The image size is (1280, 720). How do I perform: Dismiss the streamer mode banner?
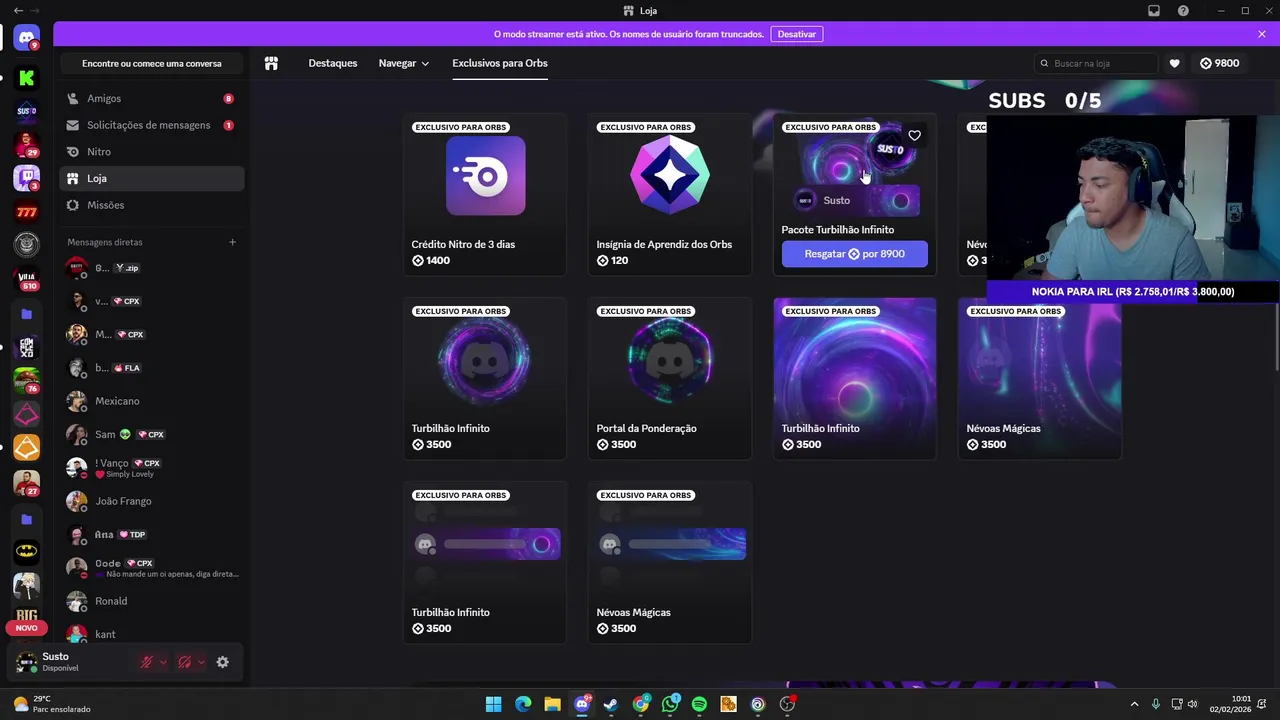[x=1262, y=34]
